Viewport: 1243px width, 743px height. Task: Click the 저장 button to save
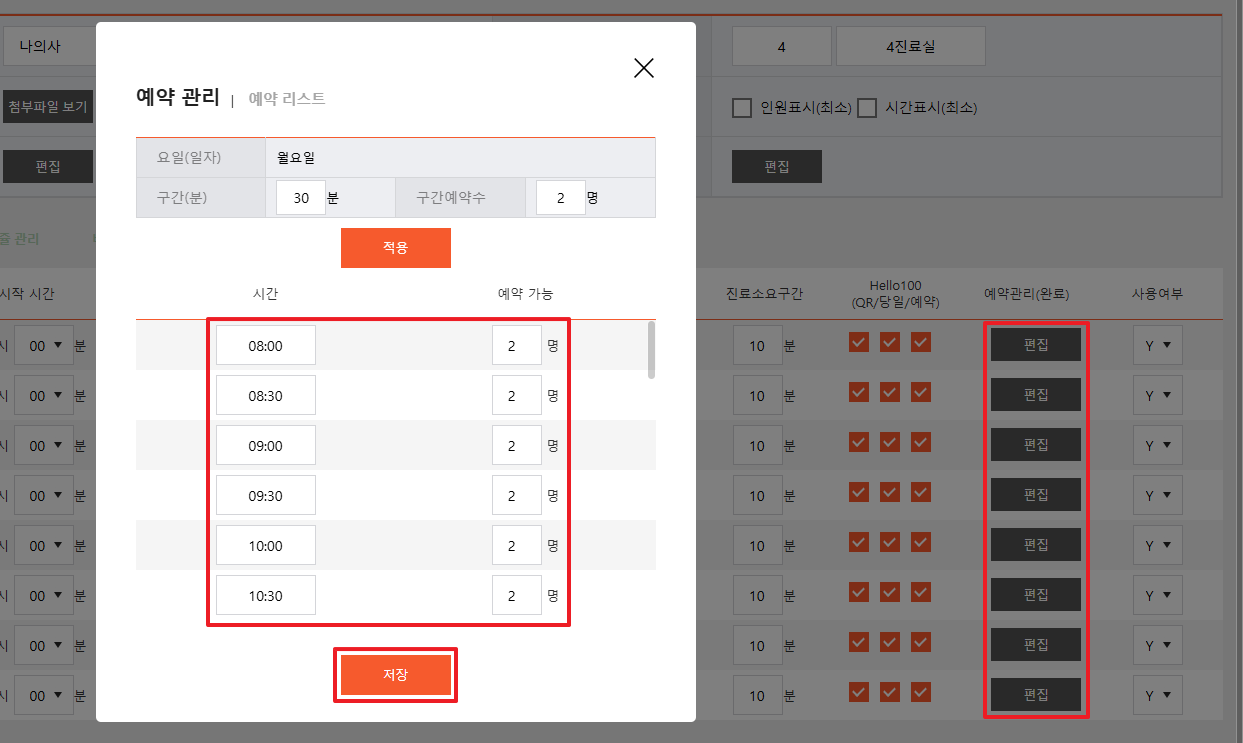[395, 675]
